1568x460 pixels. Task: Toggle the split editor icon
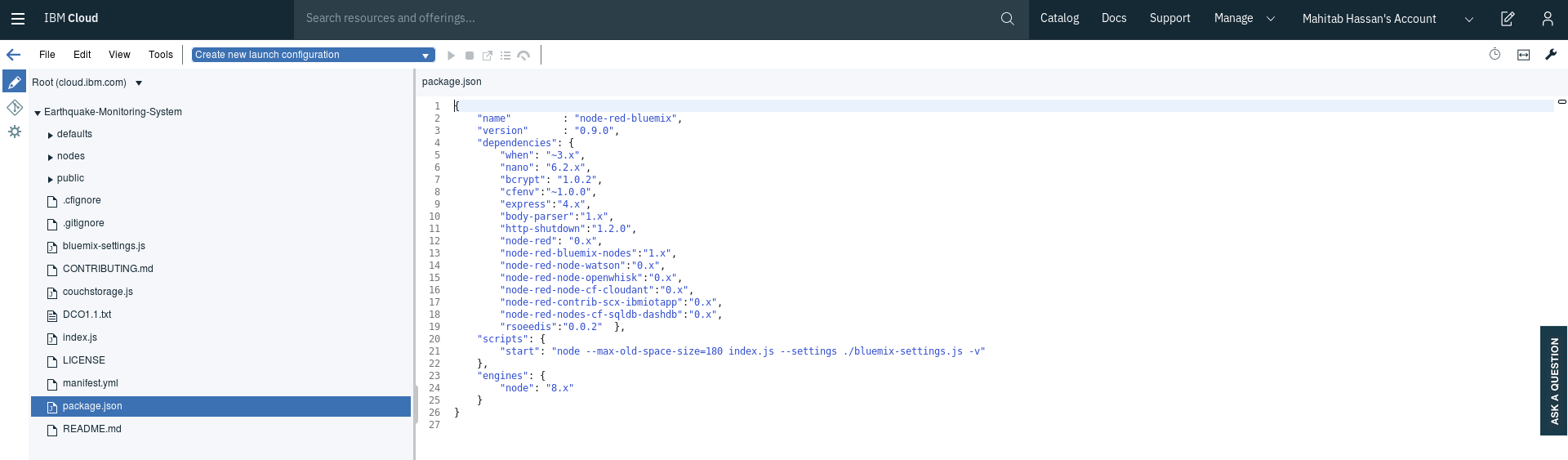(1524, 55)
